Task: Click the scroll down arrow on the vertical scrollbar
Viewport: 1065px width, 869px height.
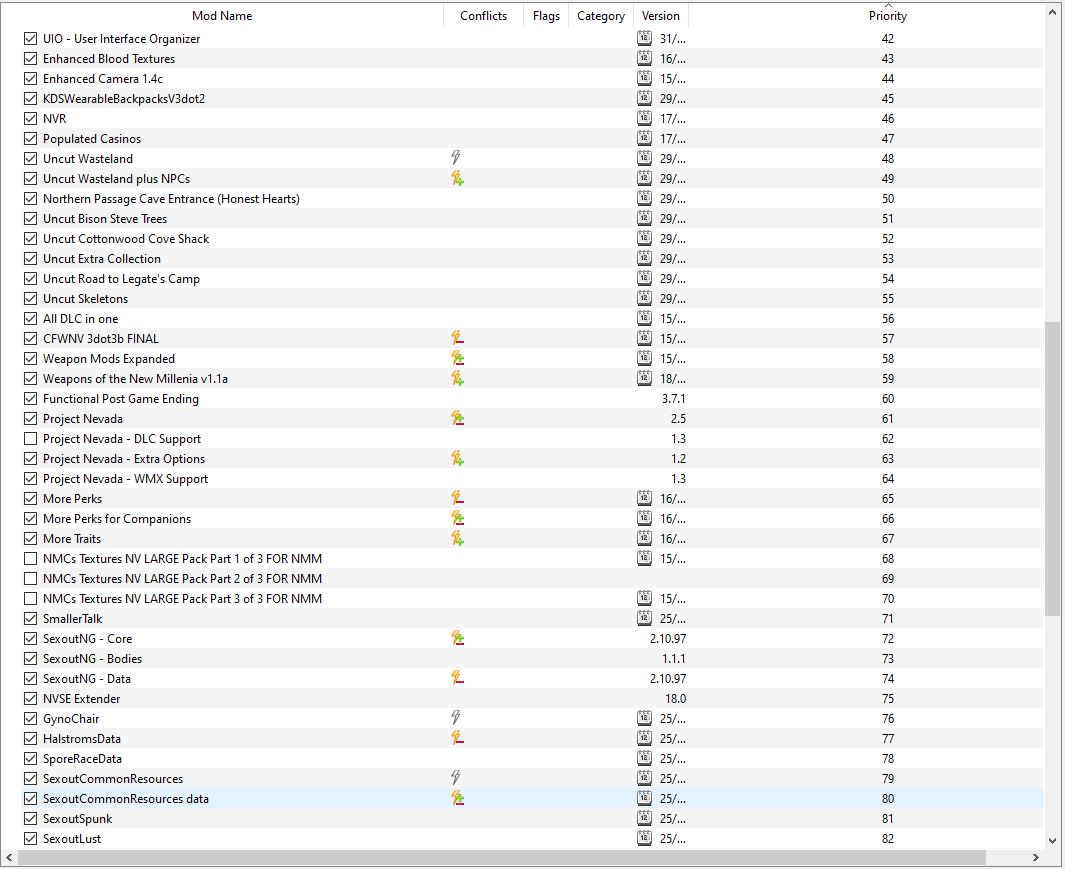Action: pos(1053,840)
